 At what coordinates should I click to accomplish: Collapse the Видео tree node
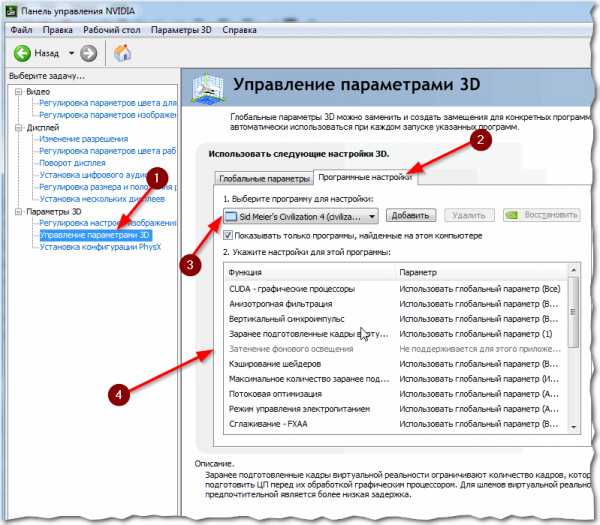pos(18,91)
